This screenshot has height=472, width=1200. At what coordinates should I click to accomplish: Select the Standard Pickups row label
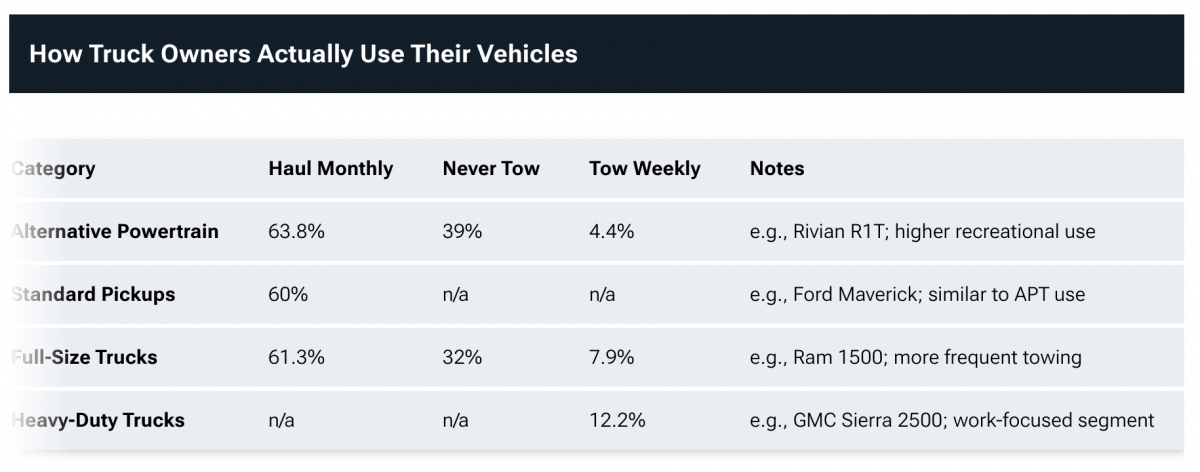pos(93,295)
